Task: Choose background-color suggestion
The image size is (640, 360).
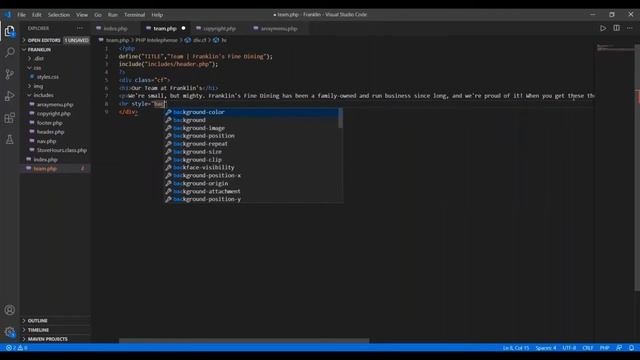Action: 251,112
